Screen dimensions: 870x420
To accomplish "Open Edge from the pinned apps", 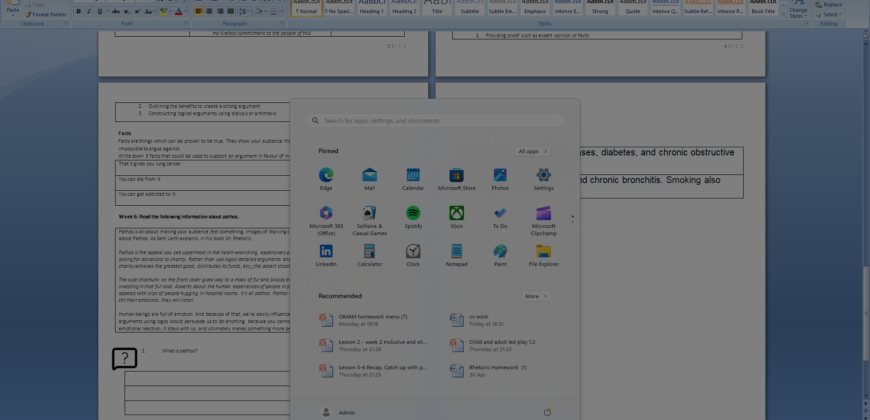I will tap(326, 180).
